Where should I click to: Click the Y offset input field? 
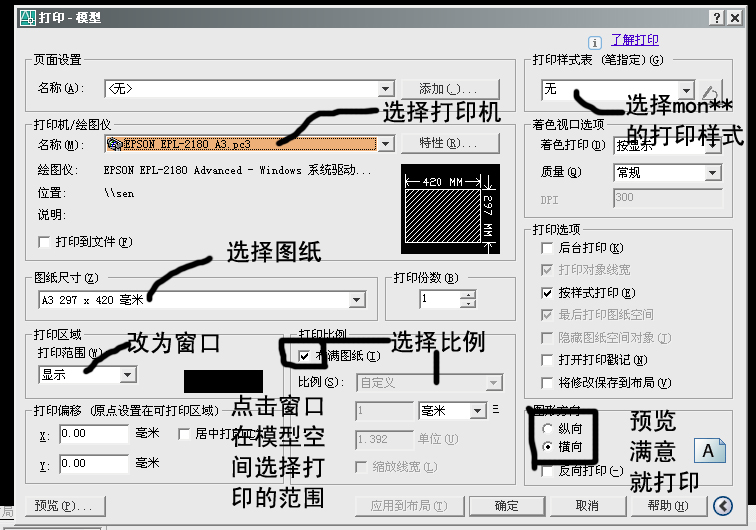tap(94, 463)
